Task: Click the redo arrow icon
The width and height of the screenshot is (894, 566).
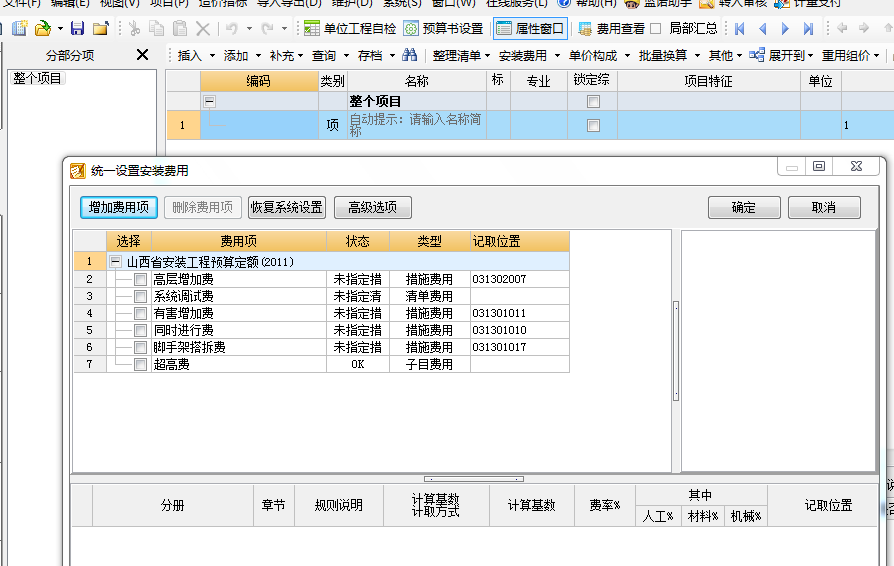Action: [267, 28]
